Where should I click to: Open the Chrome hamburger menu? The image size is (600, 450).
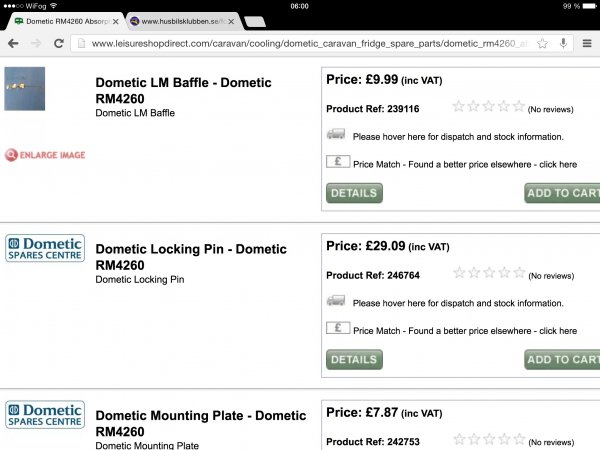(587, 43)
